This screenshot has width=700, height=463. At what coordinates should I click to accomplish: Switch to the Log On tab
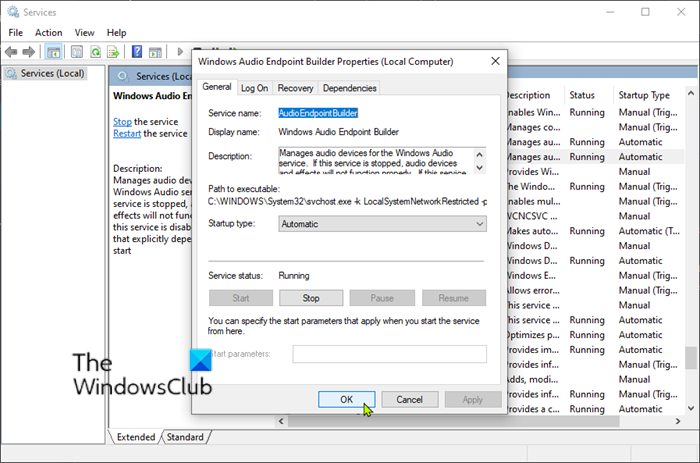point(254,88)
